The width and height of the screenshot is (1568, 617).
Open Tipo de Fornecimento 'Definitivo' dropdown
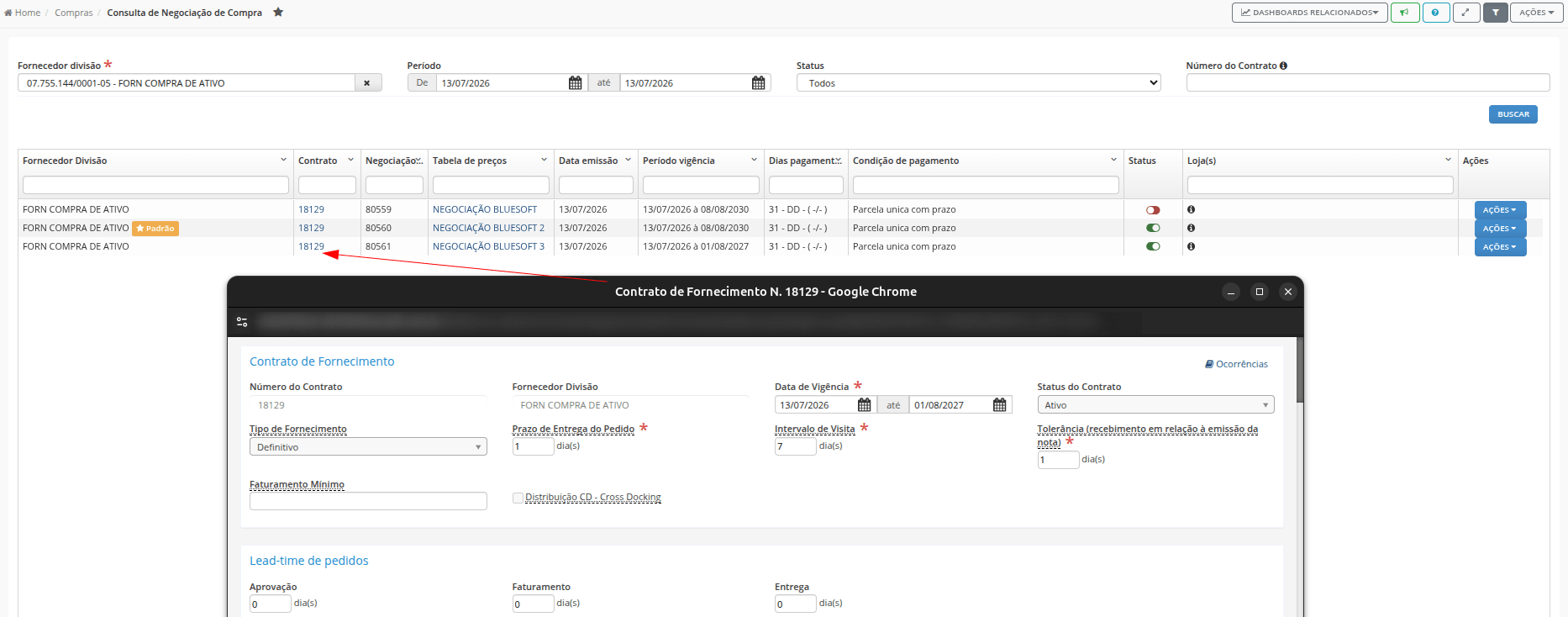point(368,447)
